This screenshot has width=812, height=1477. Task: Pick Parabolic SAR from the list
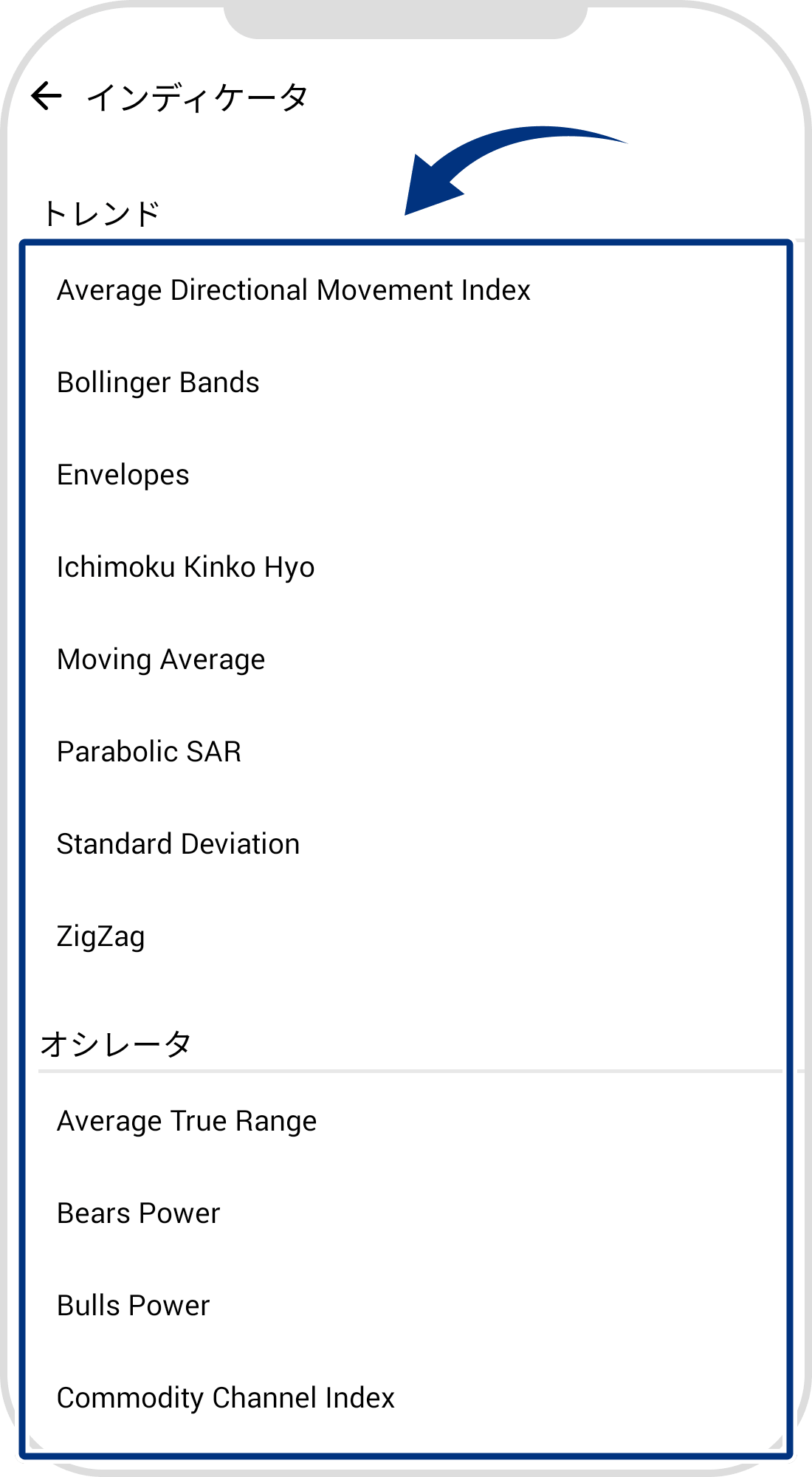(x=149, y=752)
